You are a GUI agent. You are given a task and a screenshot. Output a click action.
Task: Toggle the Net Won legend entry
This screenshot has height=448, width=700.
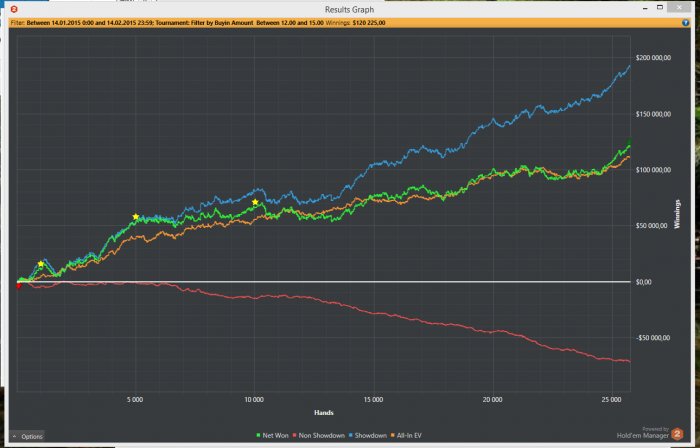point(272,435)
